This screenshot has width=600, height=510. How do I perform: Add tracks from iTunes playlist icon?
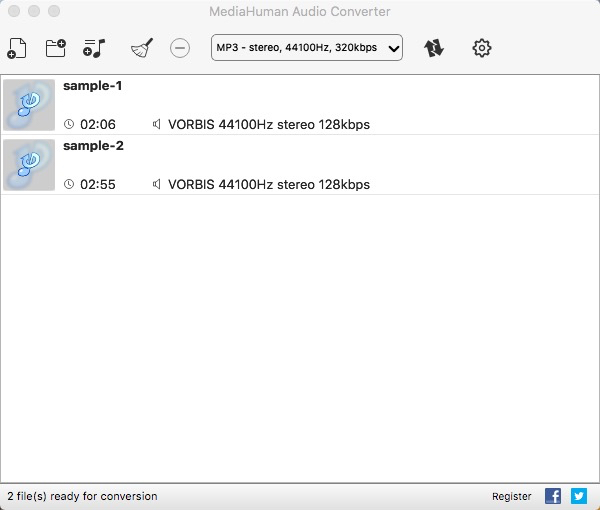point(94,48)
